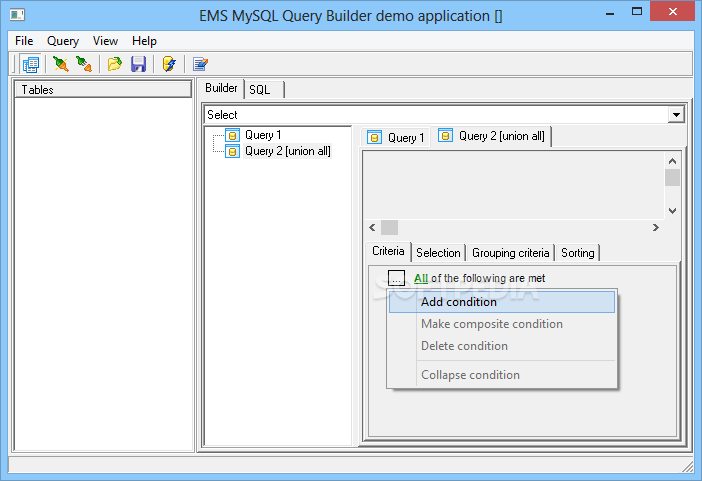Viewport: 702px width, 481px height.
Task: Click the vertical scrollbar down arrow
Action: coord(672,210)
